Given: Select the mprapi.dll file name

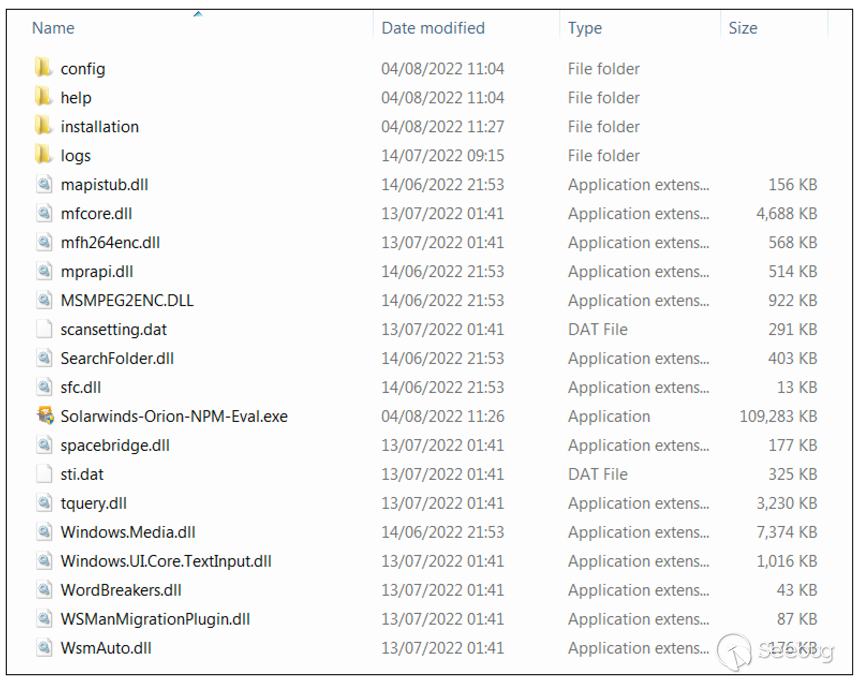Looking at the screenshot, I should click(x=97, y=272).
